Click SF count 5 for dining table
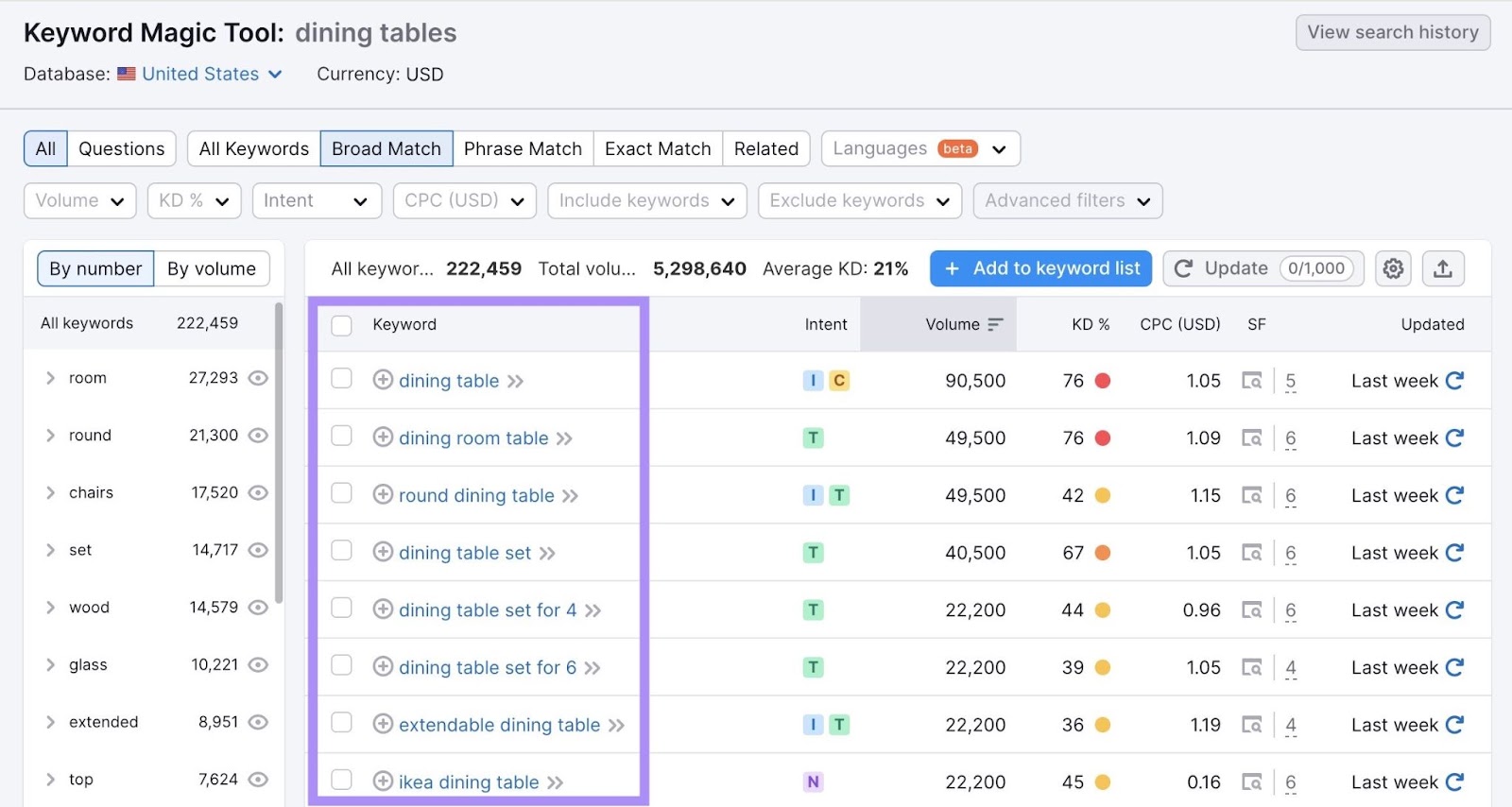This screenshot has height=807, width=1512. tap(1291, 381)
